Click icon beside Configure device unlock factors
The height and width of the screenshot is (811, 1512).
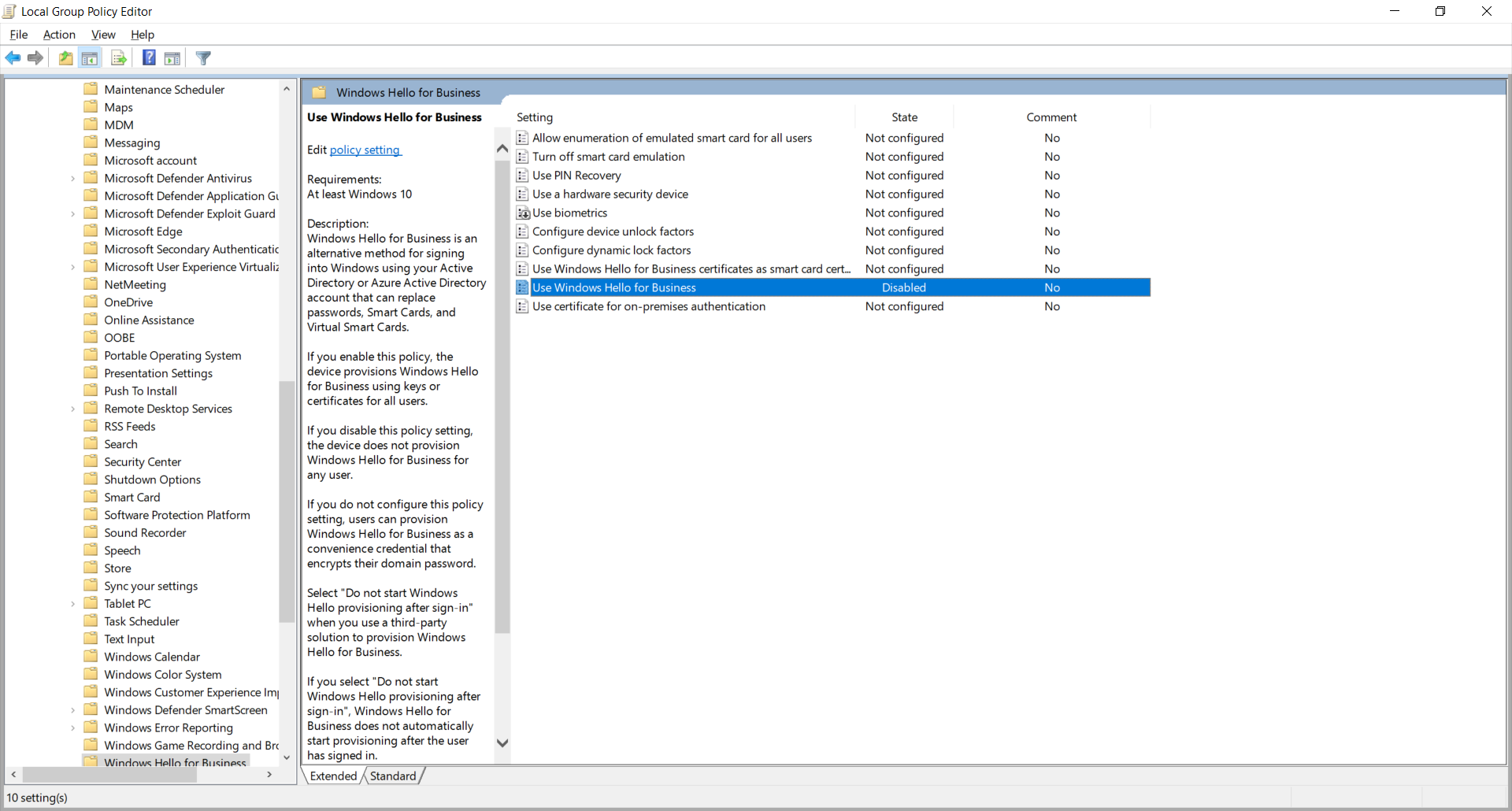(523, 231)
